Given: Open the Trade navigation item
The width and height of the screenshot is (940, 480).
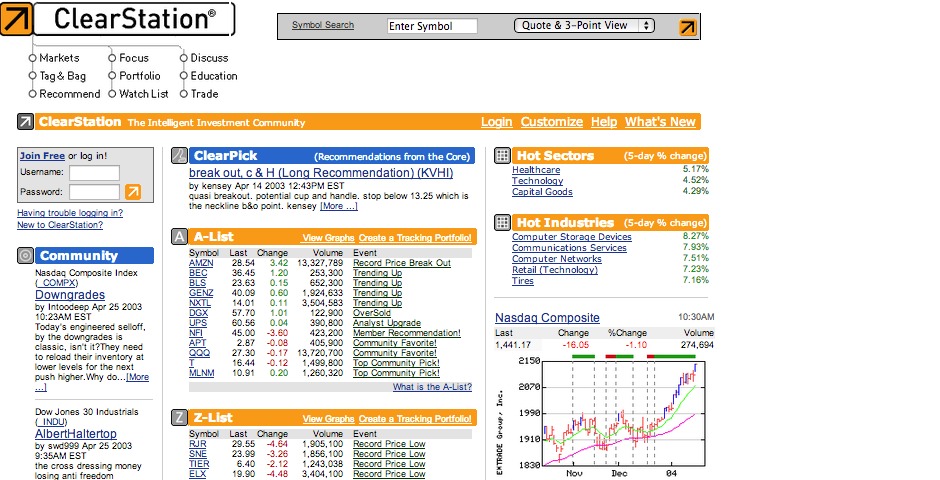Looking at the screenshot, I should 204,94.
